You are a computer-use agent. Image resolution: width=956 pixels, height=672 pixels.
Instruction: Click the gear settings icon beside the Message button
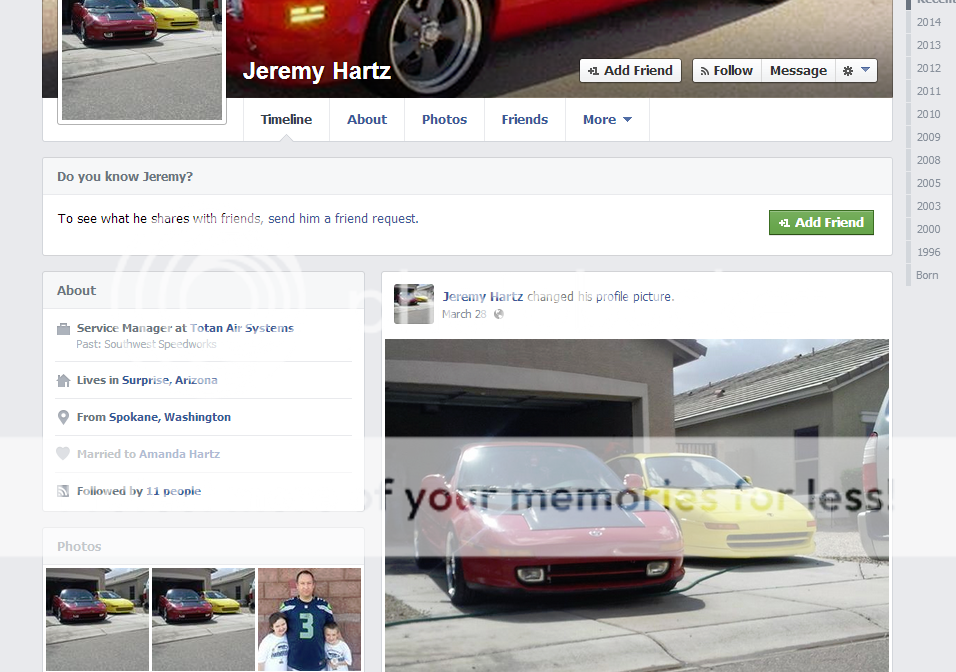click(x=847, y=70)
